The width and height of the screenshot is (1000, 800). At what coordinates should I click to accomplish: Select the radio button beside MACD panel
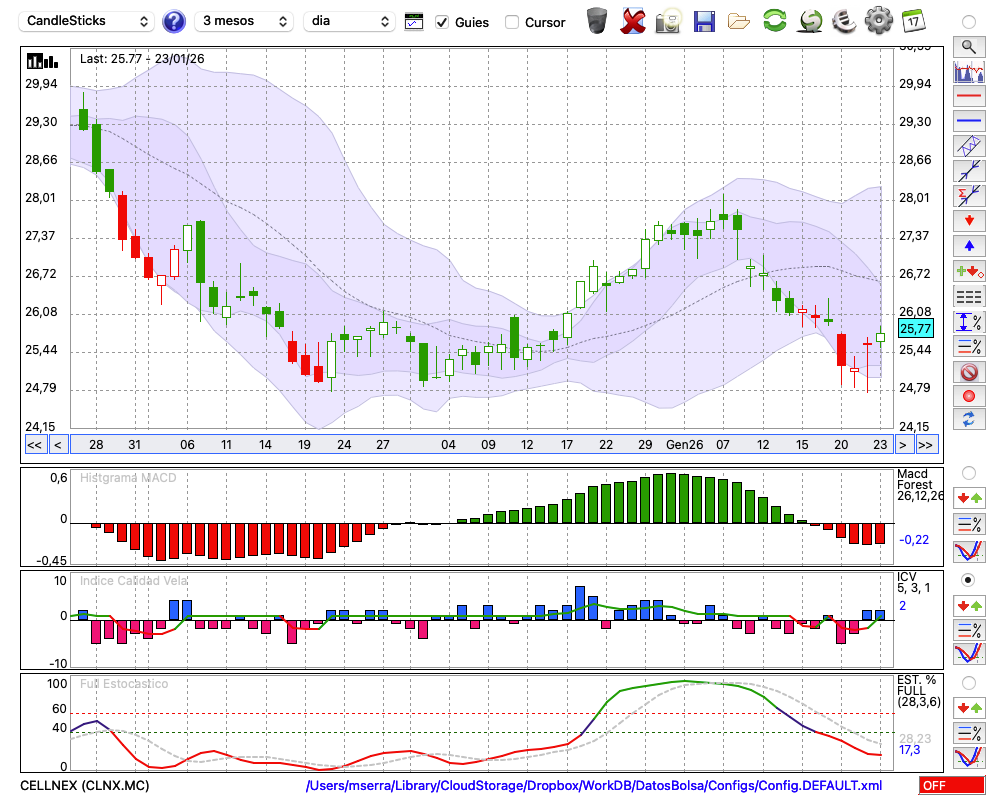tap(968, 472)
